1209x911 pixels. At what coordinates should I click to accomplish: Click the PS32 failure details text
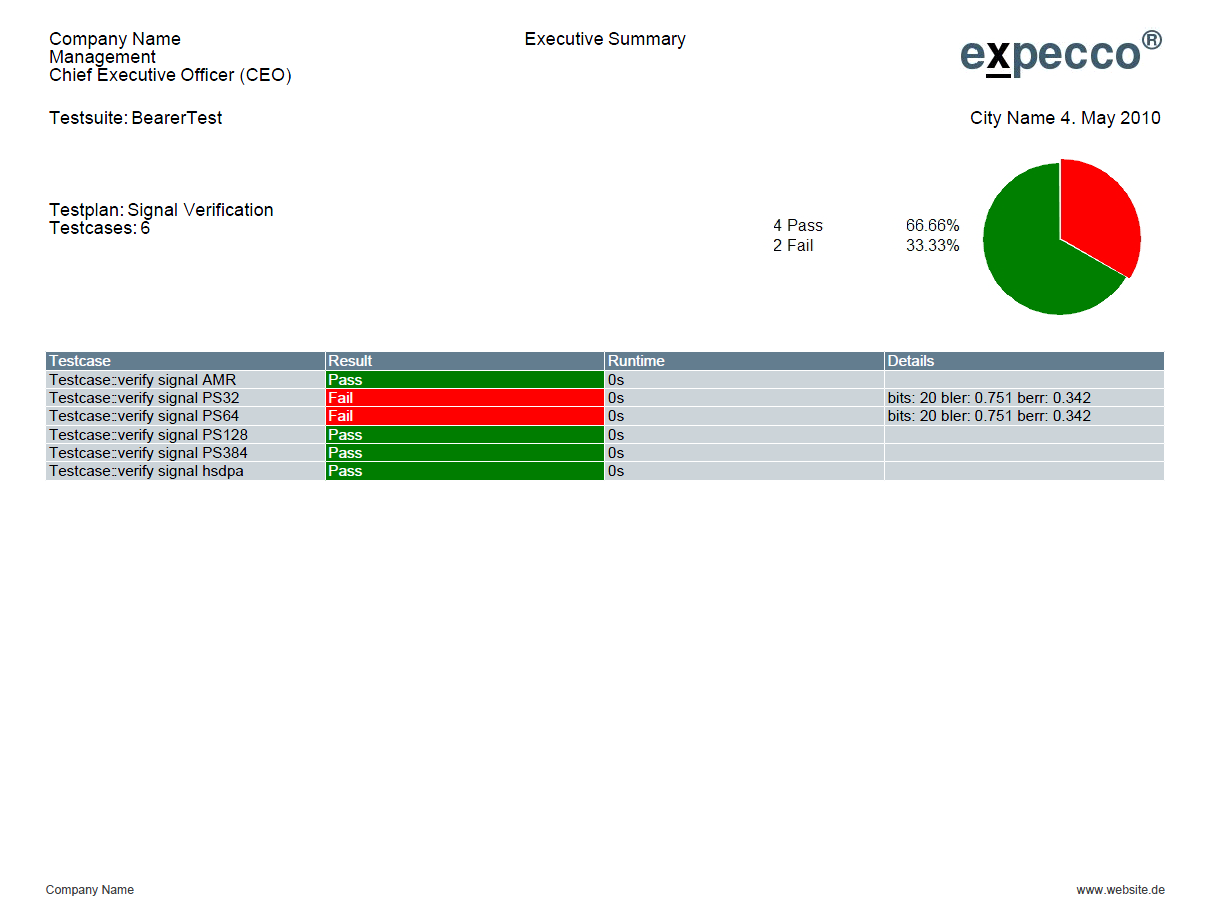pos(989,398)
